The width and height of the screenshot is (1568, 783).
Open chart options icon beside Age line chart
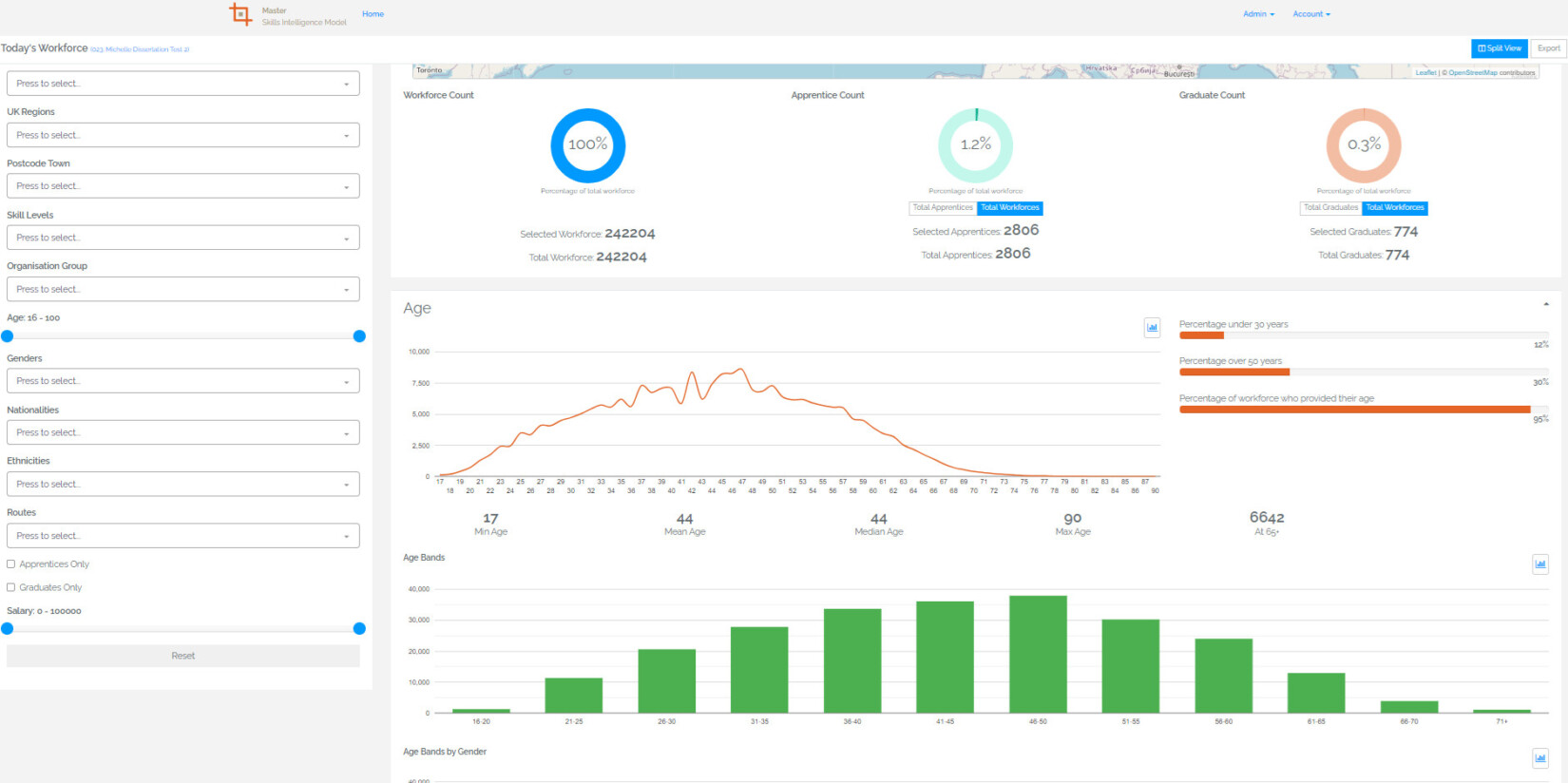pyautogui.click(x=1152, y=328)
